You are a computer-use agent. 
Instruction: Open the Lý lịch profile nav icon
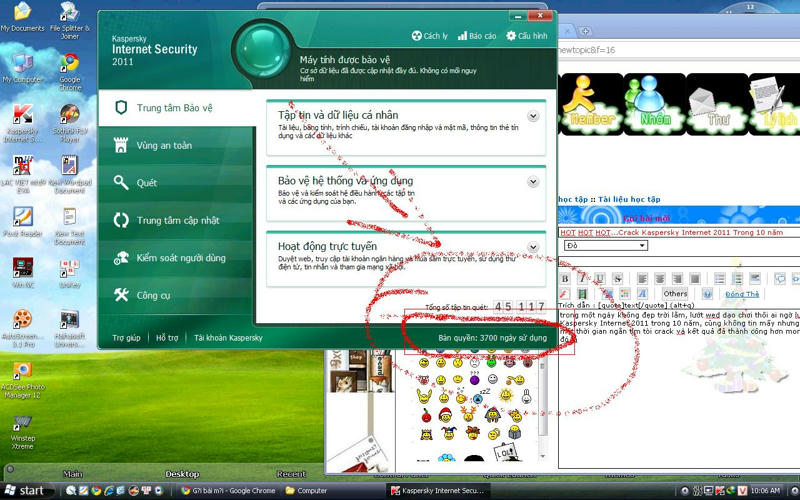[774, 104]
